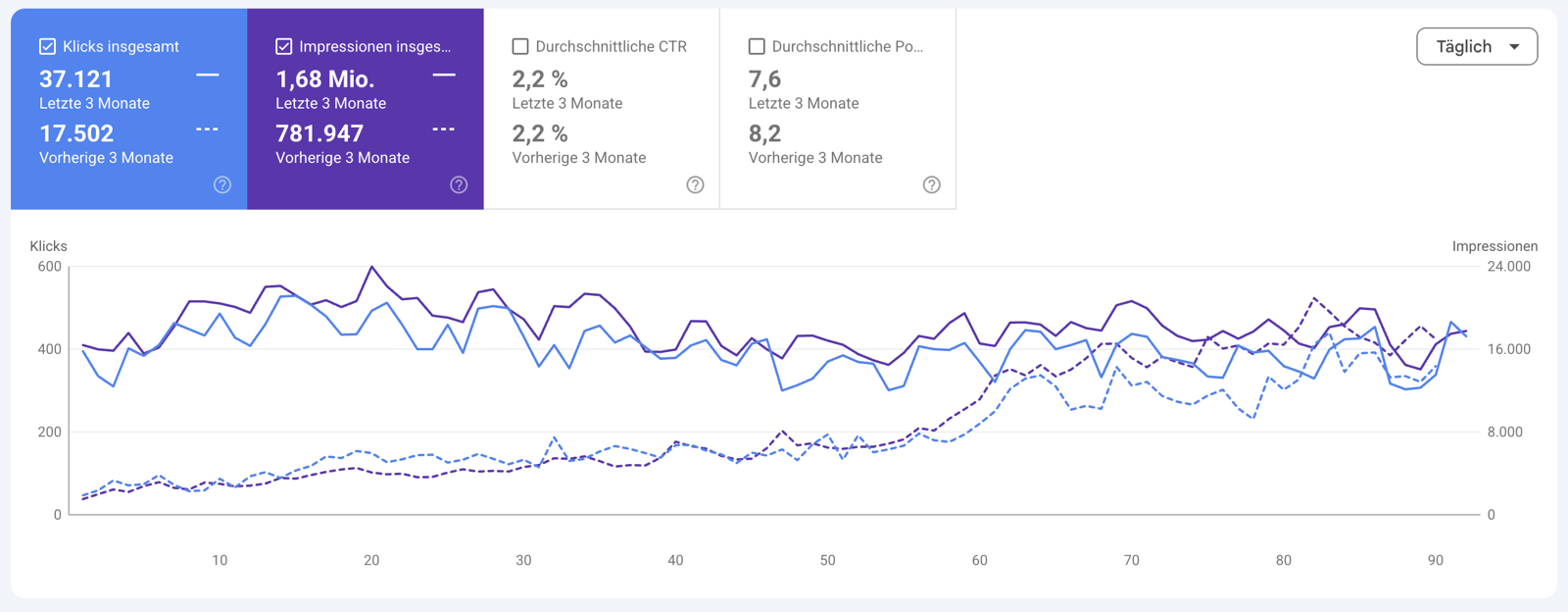
Task: Open help icon on Durchschnittliche CTR card
Action: pos(695,184)
